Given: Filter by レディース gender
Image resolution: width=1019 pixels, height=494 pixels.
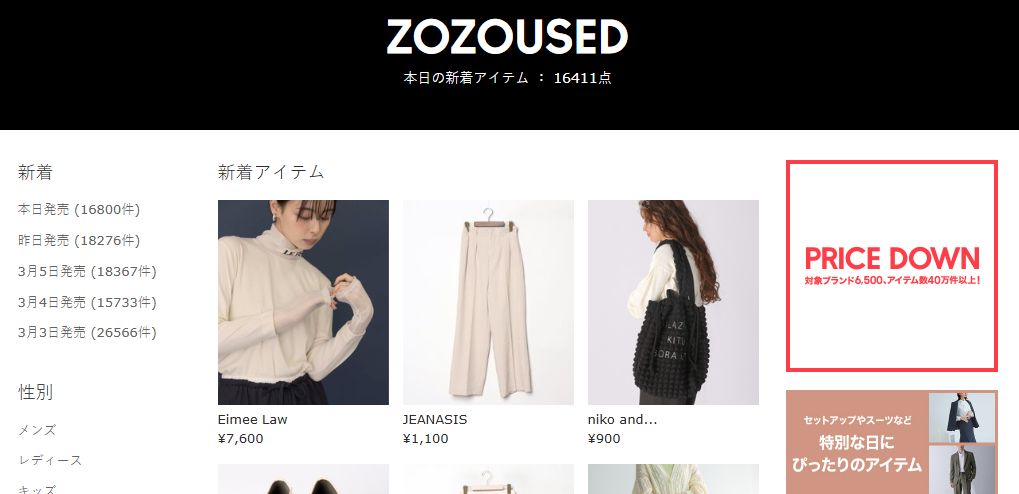Looking at the screenshot, I should pyautogui.click(x=50, y=460).
